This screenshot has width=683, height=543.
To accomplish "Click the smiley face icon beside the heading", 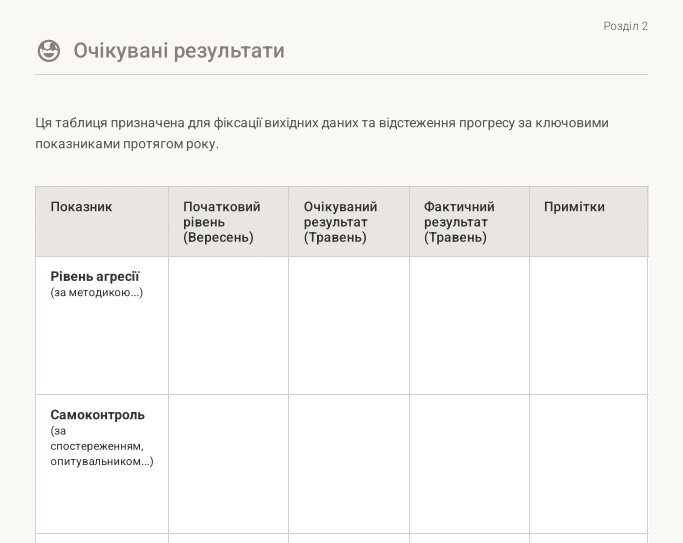I will pos(49,51).
